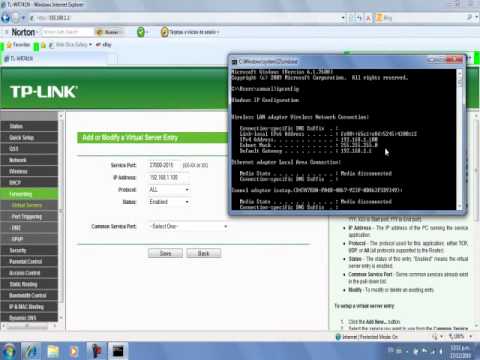Click the search magnifier icon
This screenshot has height=360, width=480.
click(470, 18)
